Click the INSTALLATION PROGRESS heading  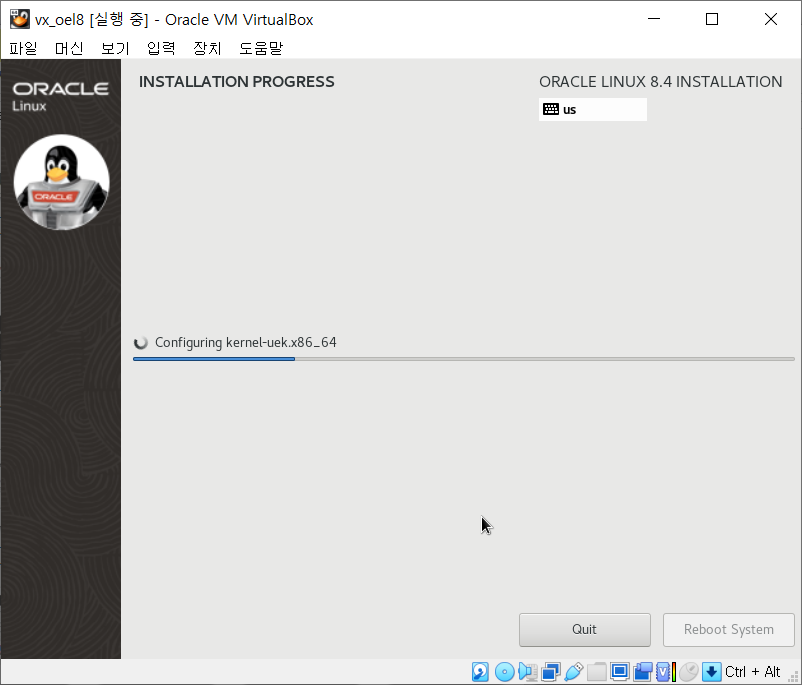[x=236, y=82]
